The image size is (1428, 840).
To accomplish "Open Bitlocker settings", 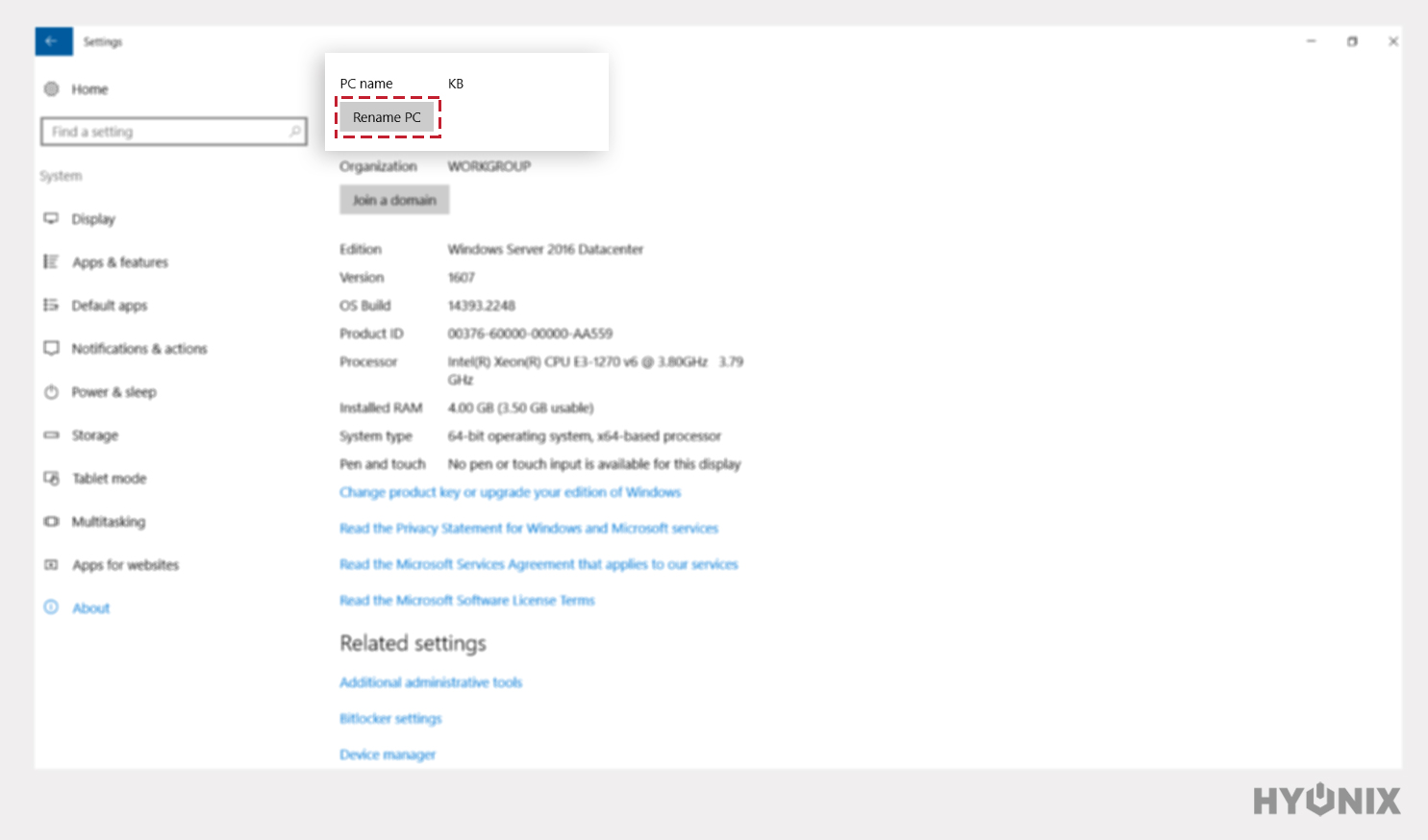I will click(x=390, y=718).
